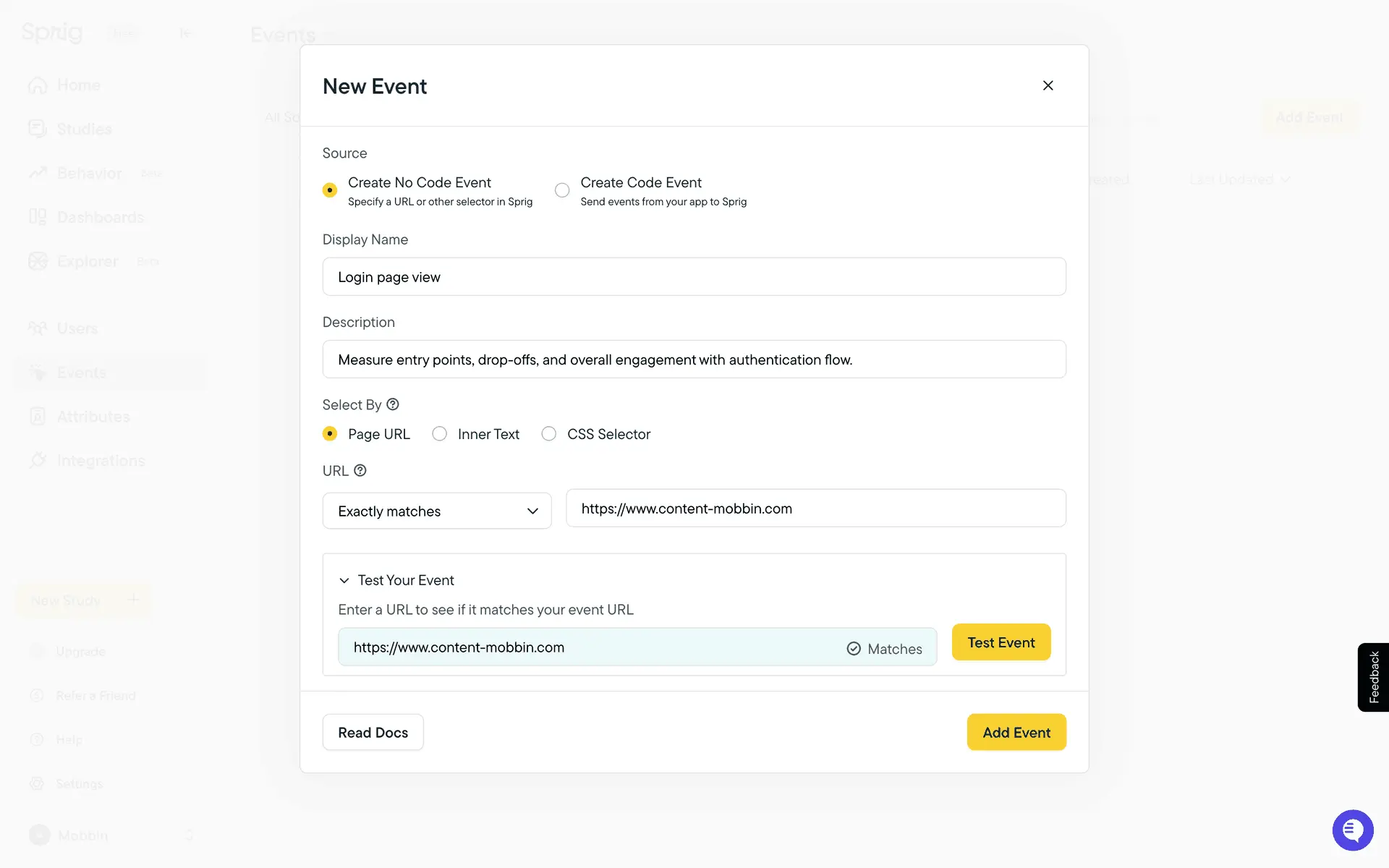Select the CSS Selector radio button
This screenshot has height=868, width=1389.
549,434
